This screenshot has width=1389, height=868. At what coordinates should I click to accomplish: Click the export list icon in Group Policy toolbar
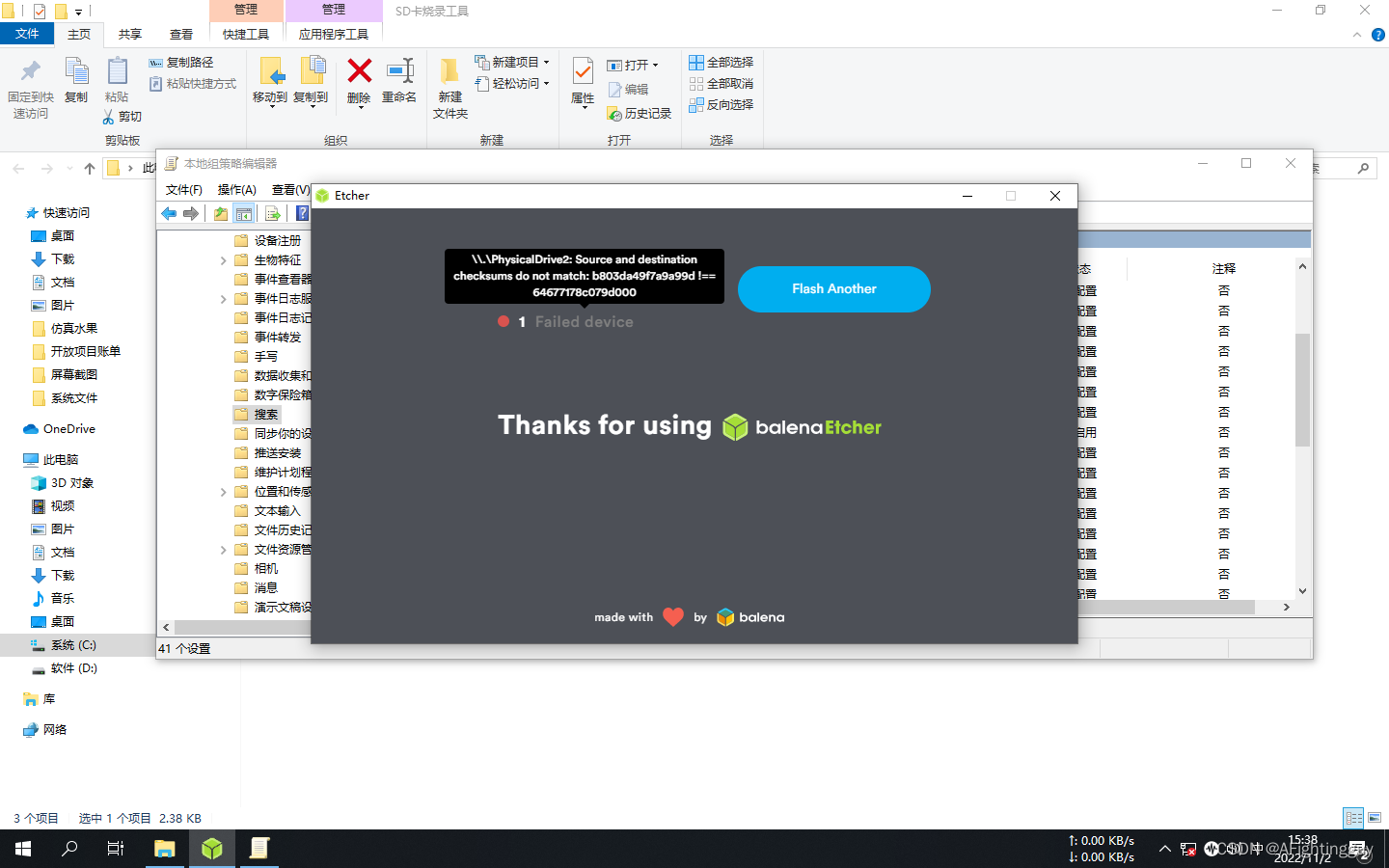[273, 213]
